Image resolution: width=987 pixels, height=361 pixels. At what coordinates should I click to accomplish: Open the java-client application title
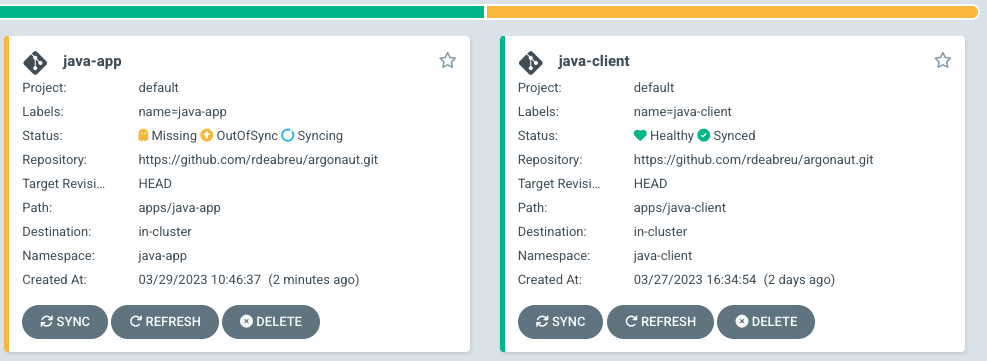pyautogui.click(x=594, y=61)
